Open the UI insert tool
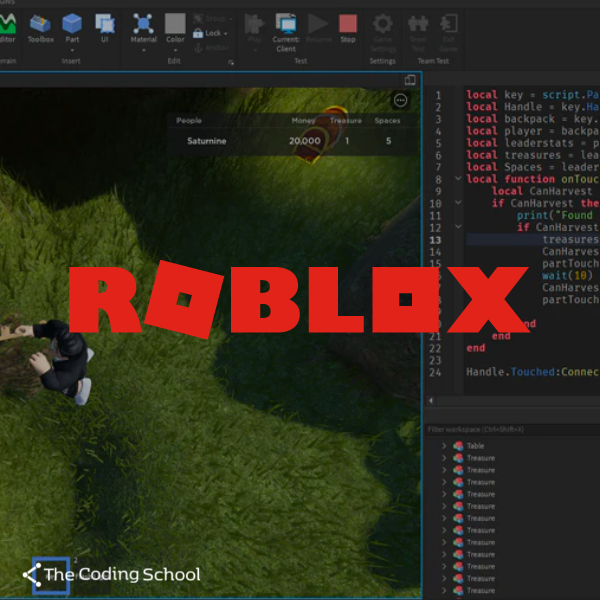The width and height of the screenshot is (600, 600). pos(104,24)
